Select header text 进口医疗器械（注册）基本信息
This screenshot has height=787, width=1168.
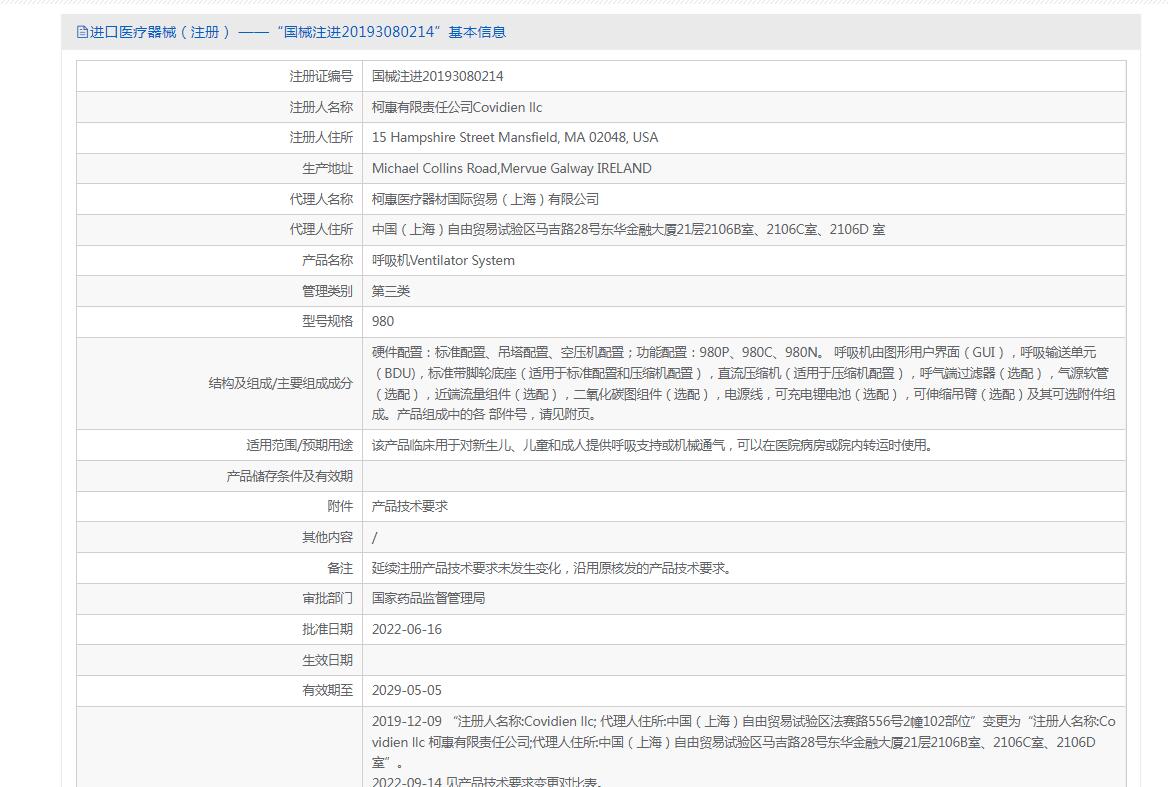[298, 32]
